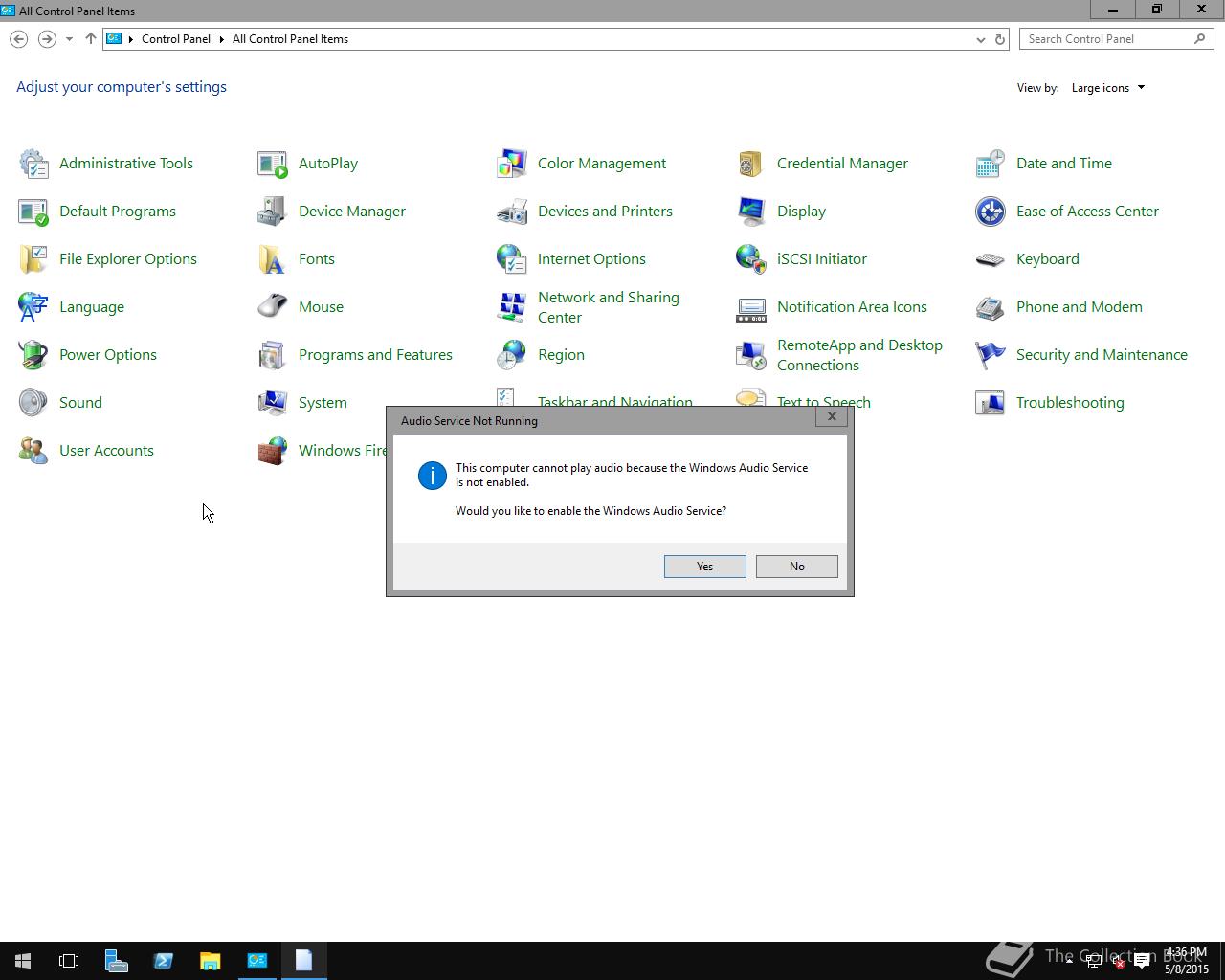Refresh the Control Panel view
Screen dimensions: 1225x980
(1000, 39)
